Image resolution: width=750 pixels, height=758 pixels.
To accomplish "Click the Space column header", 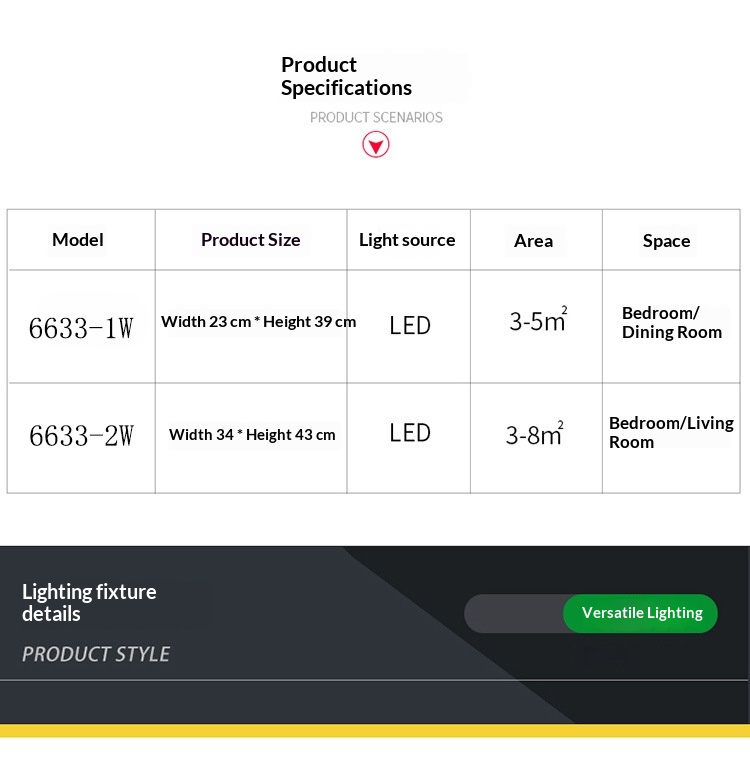I will [x=666, y=241].
